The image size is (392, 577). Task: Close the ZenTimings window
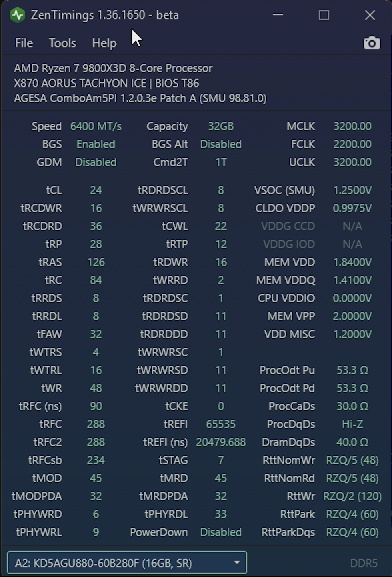pyautogui.click(x=370, y=15)
